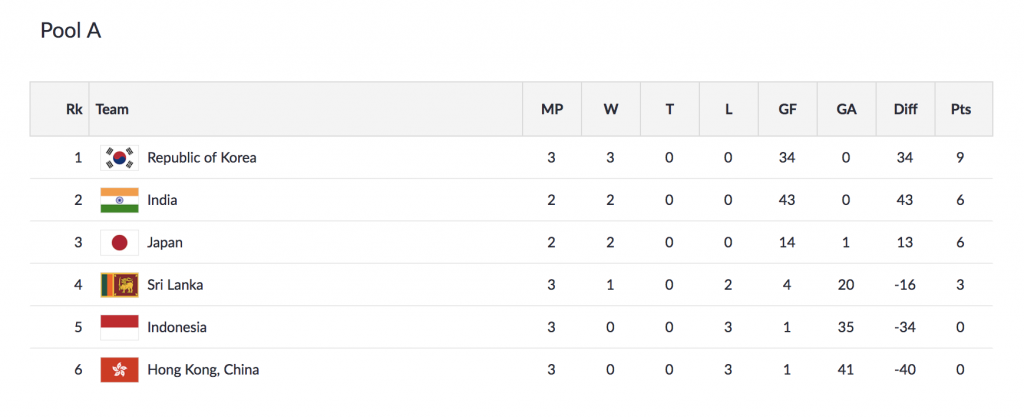Open the Republic of Korea team link

(201, 158)
